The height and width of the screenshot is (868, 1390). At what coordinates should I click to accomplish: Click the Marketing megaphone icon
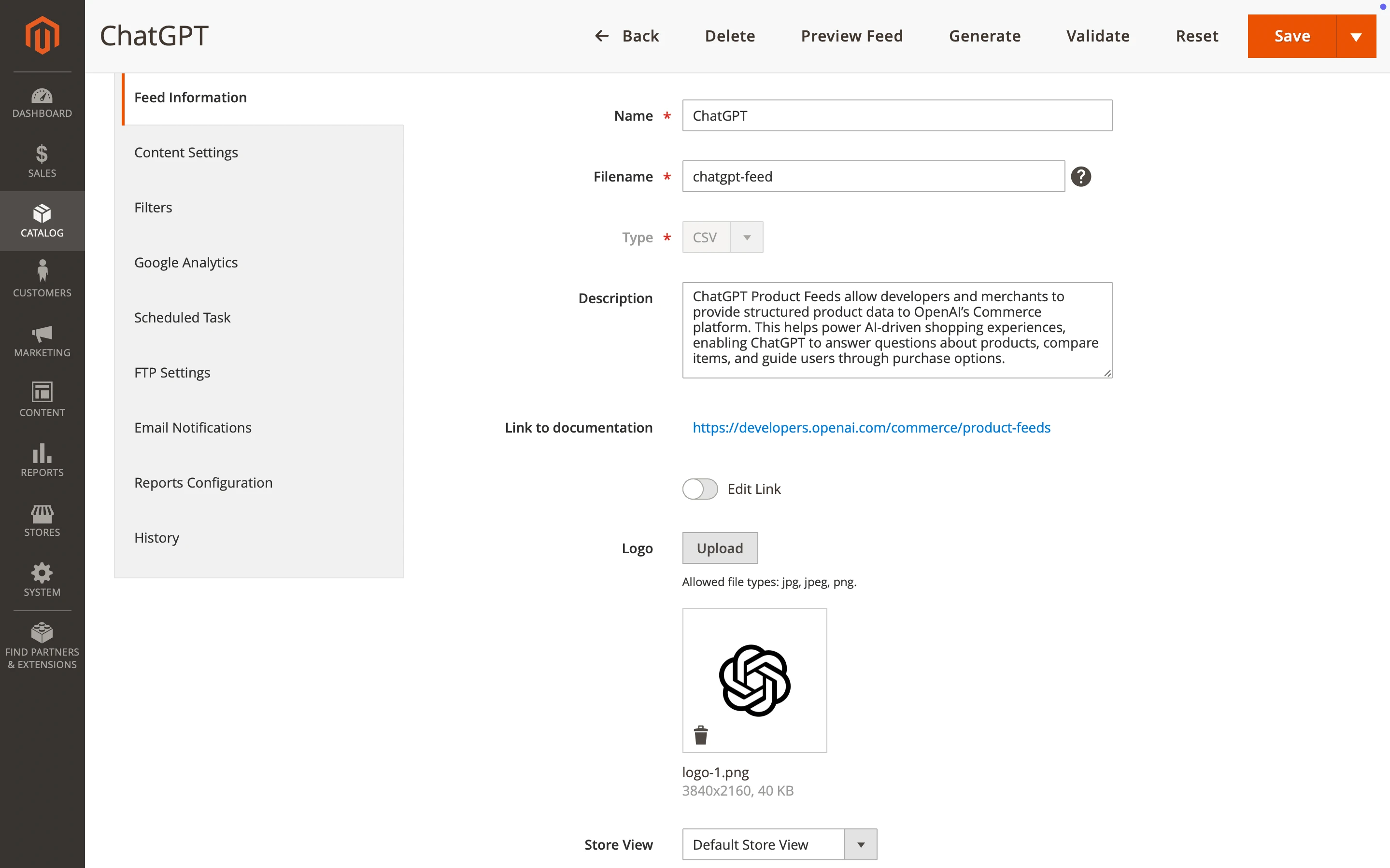pyautogui.click(x=42, y=340)
